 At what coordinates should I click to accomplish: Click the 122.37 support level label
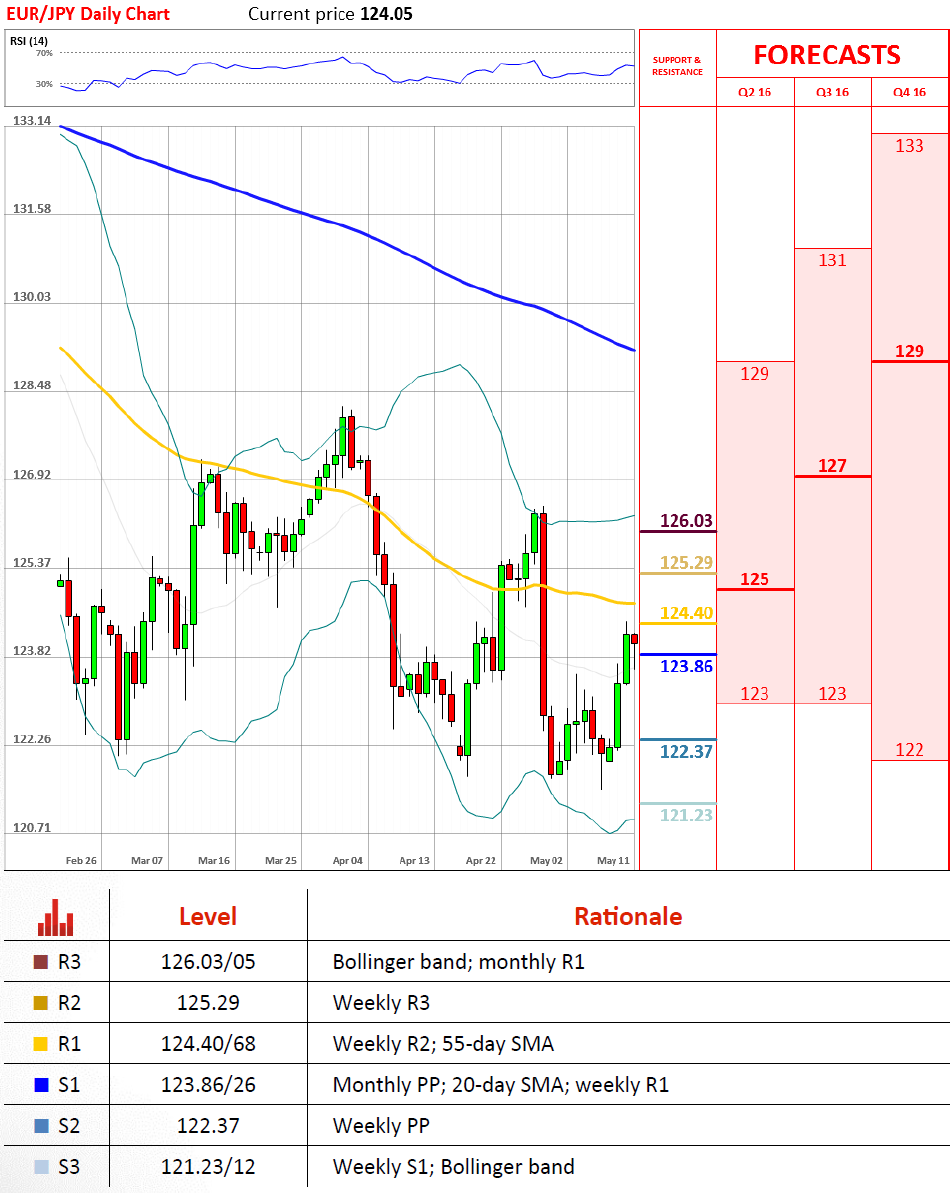[x=686, y=752]
